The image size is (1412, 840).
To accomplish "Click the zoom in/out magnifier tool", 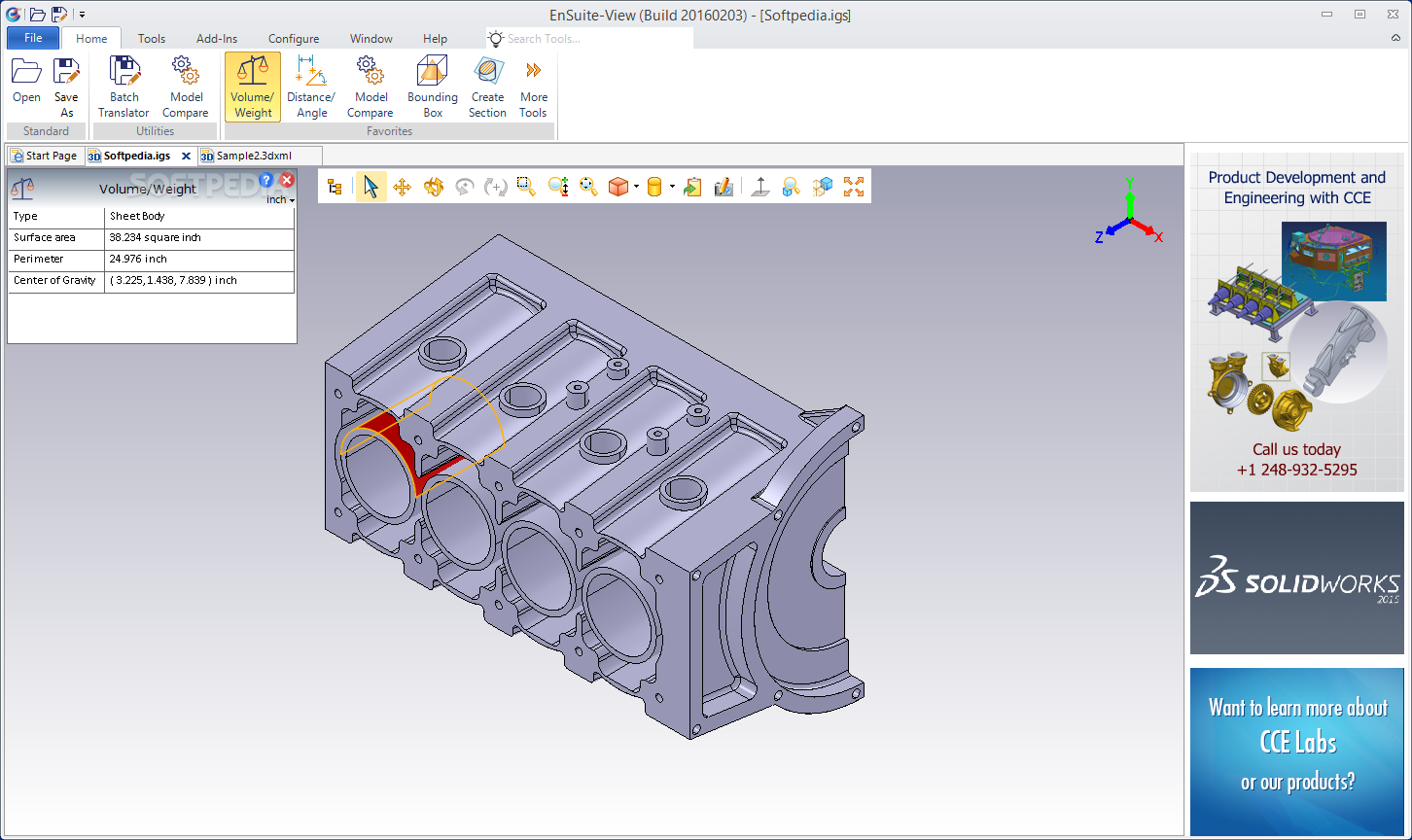I will (x=558, y=187).
